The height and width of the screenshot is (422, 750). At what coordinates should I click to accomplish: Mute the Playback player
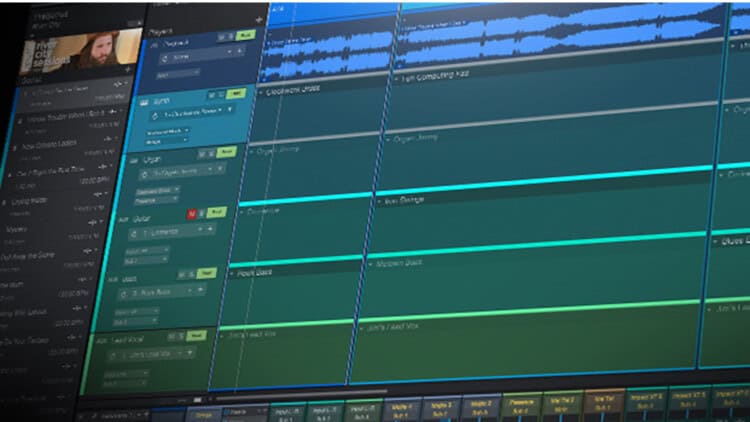(221, 37)
